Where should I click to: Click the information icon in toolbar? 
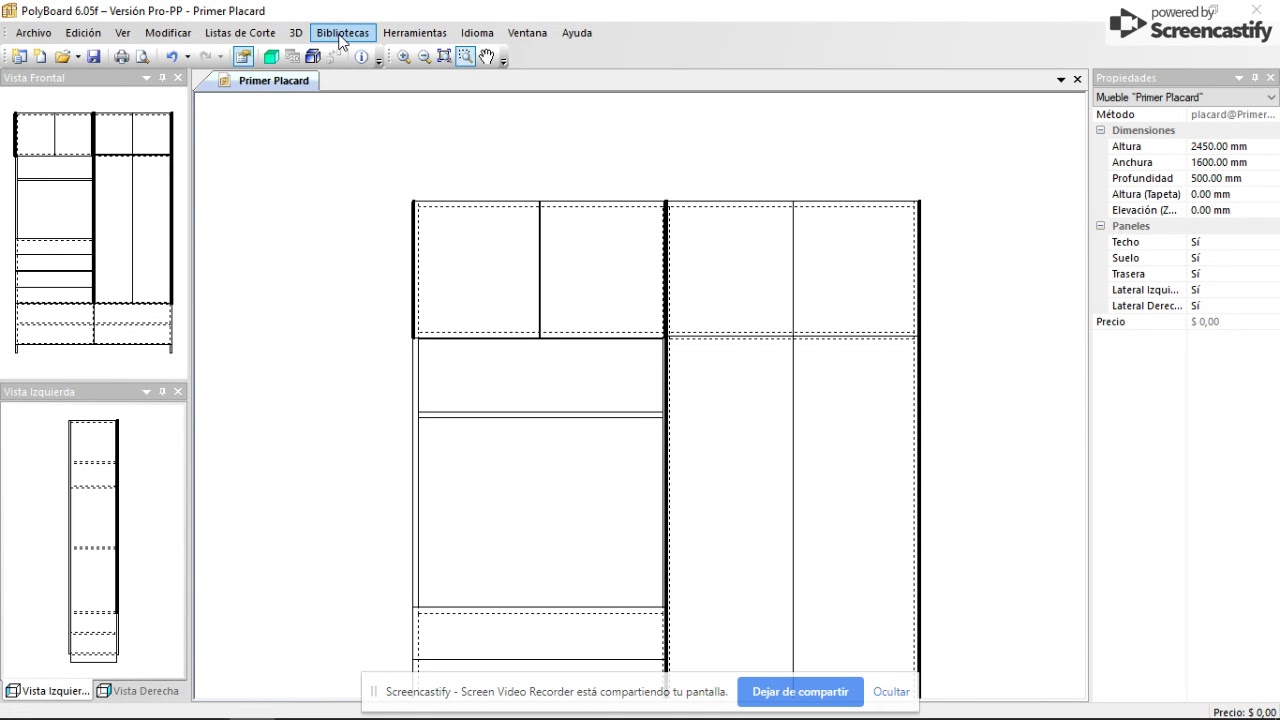361,57
